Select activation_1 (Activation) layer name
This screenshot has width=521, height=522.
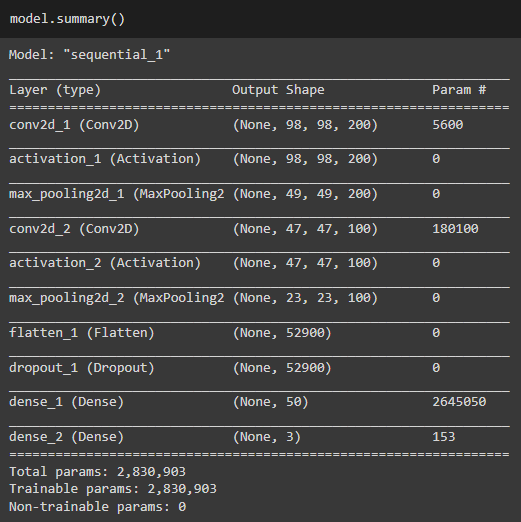pos(105,159)
